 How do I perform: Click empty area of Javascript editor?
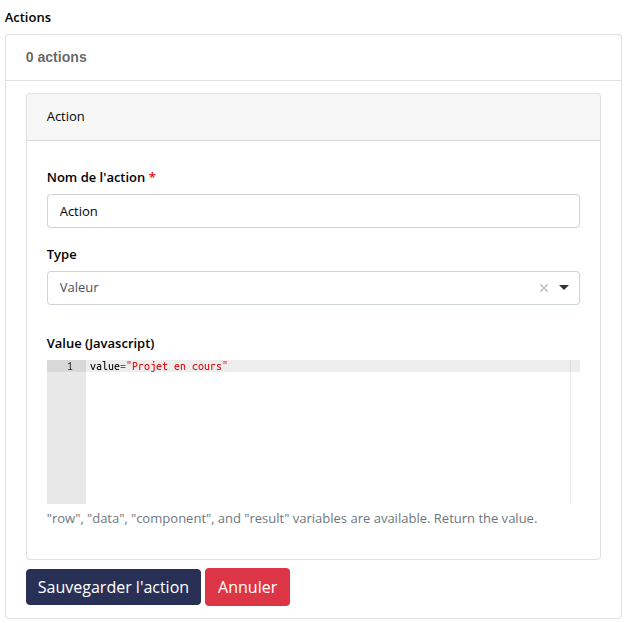click(320, 440)
